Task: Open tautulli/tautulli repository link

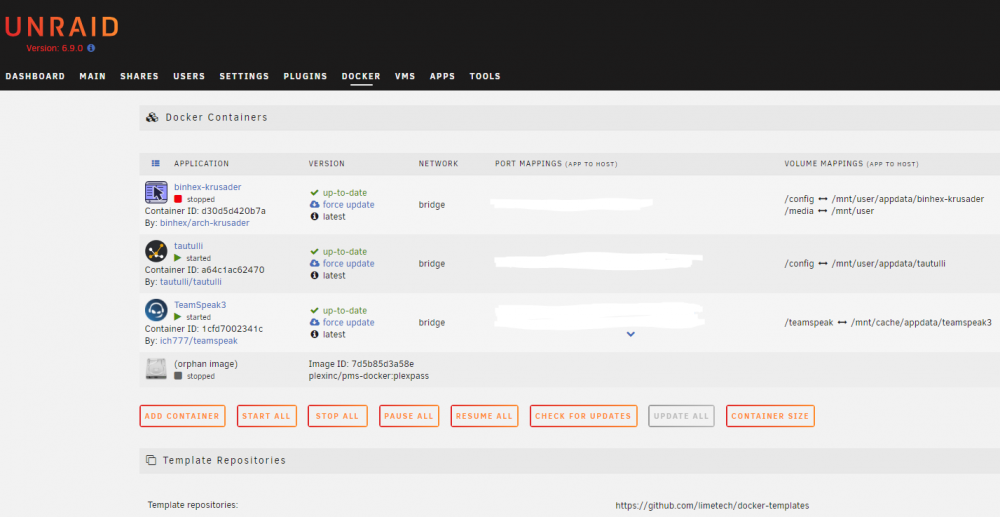Action: (191, 282)
